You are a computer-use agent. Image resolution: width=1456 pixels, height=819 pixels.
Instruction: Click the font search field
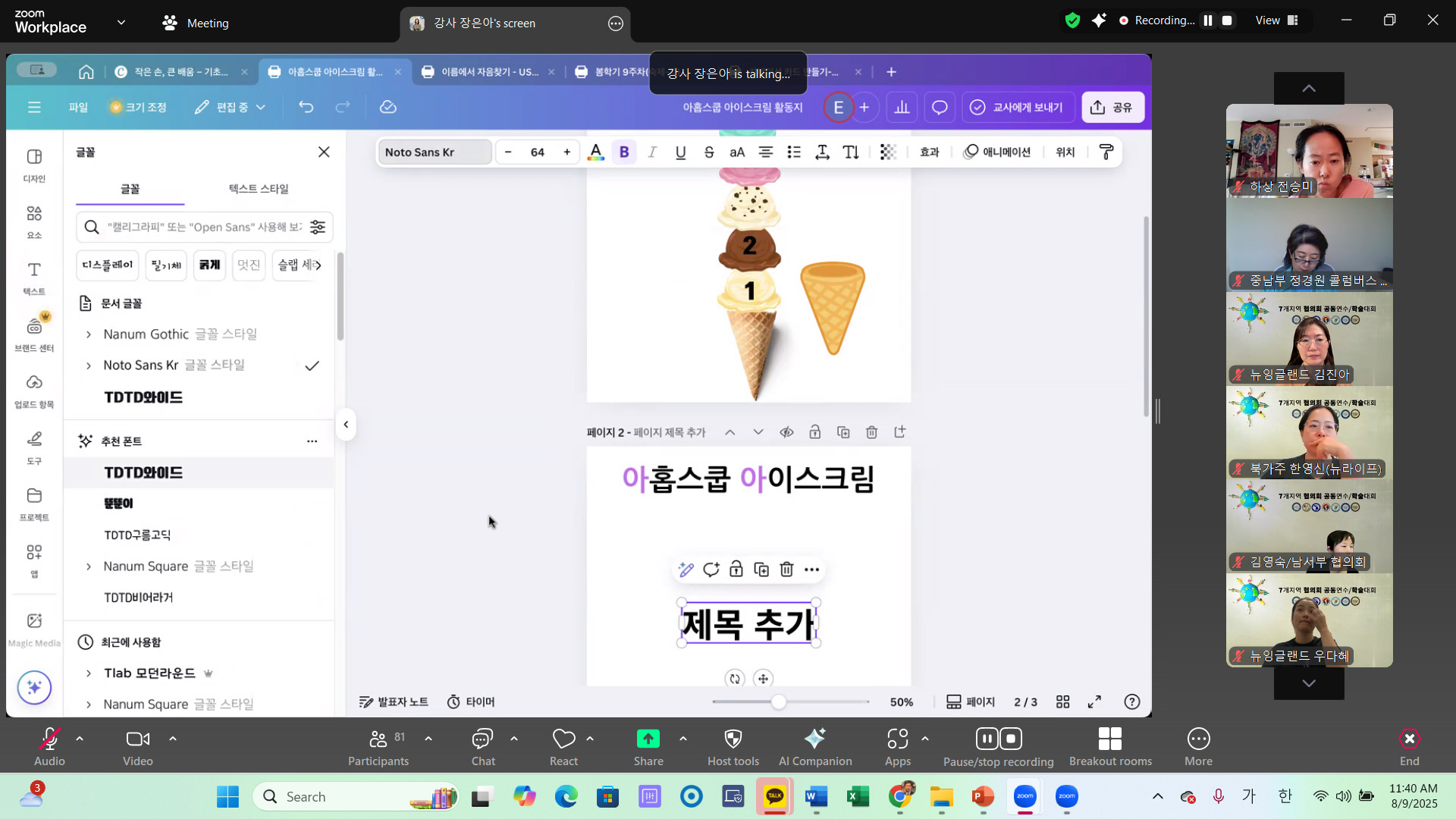tap(203, 227)
